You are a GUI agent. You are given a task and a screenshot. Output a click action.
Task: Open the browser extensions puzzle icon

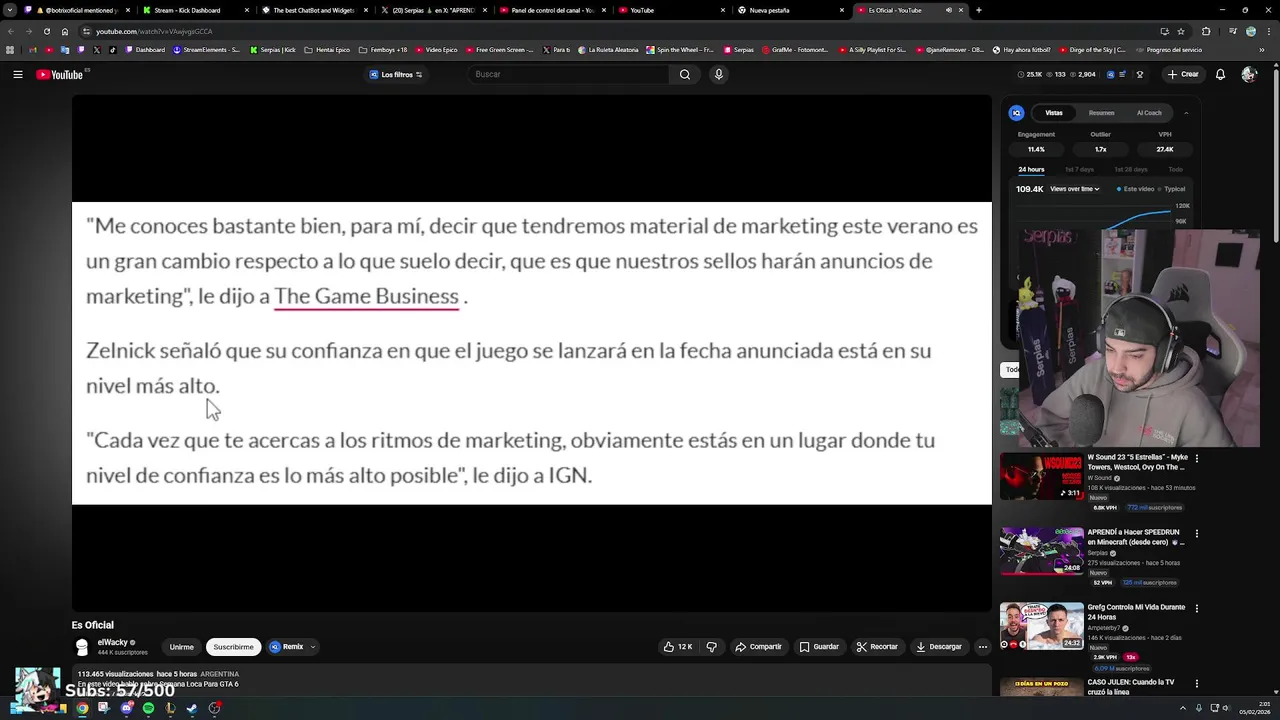(1206, 31)
